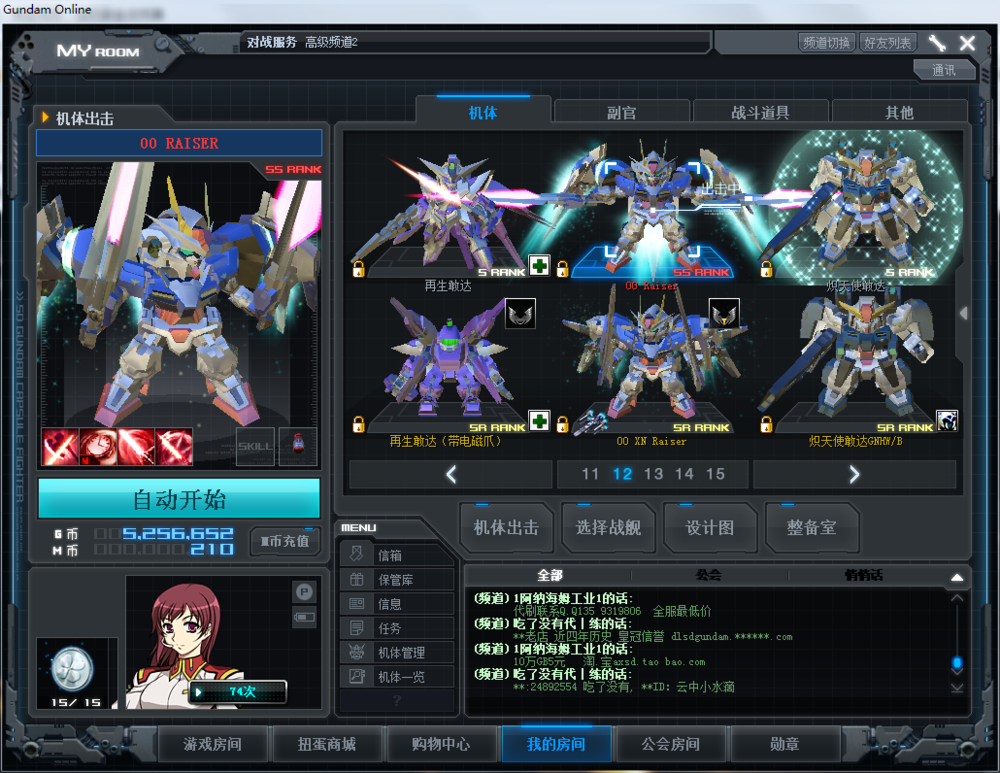The width and height of the screenshot is (1000, 773).
Task: Select 全部 chat tab
Action: point(550,575)
